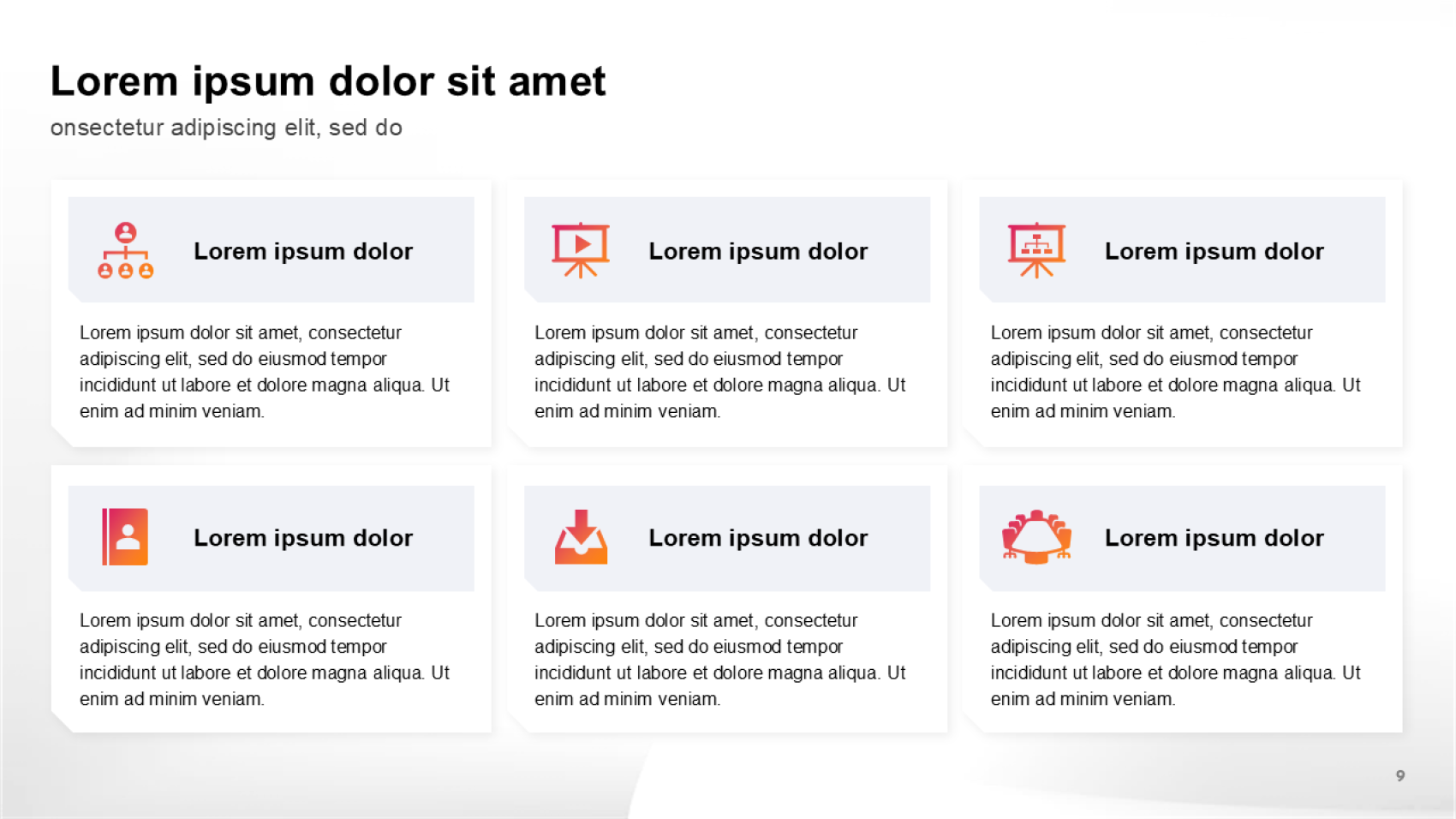Image resolution: width=1456 pixels, height=819 pixels.
Task: Click heading beside the inbox download icon
Action: (x=758, y=538)
